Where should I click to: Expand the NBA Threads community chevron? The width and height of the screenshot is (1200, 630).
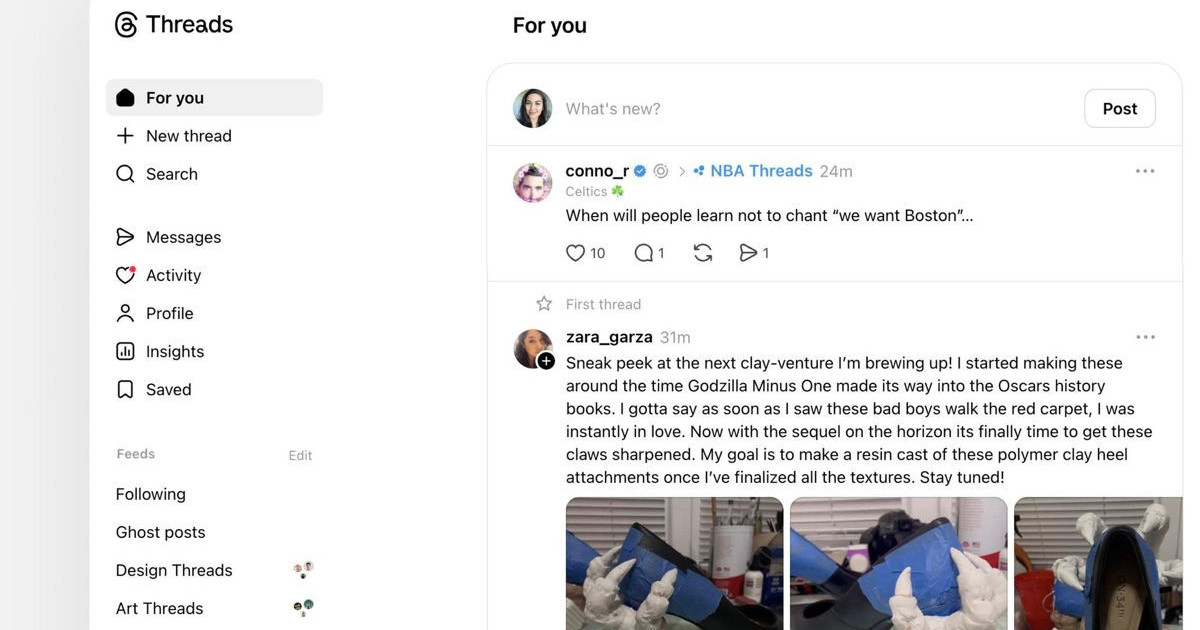pyautogui.click(x=682, y=171)
